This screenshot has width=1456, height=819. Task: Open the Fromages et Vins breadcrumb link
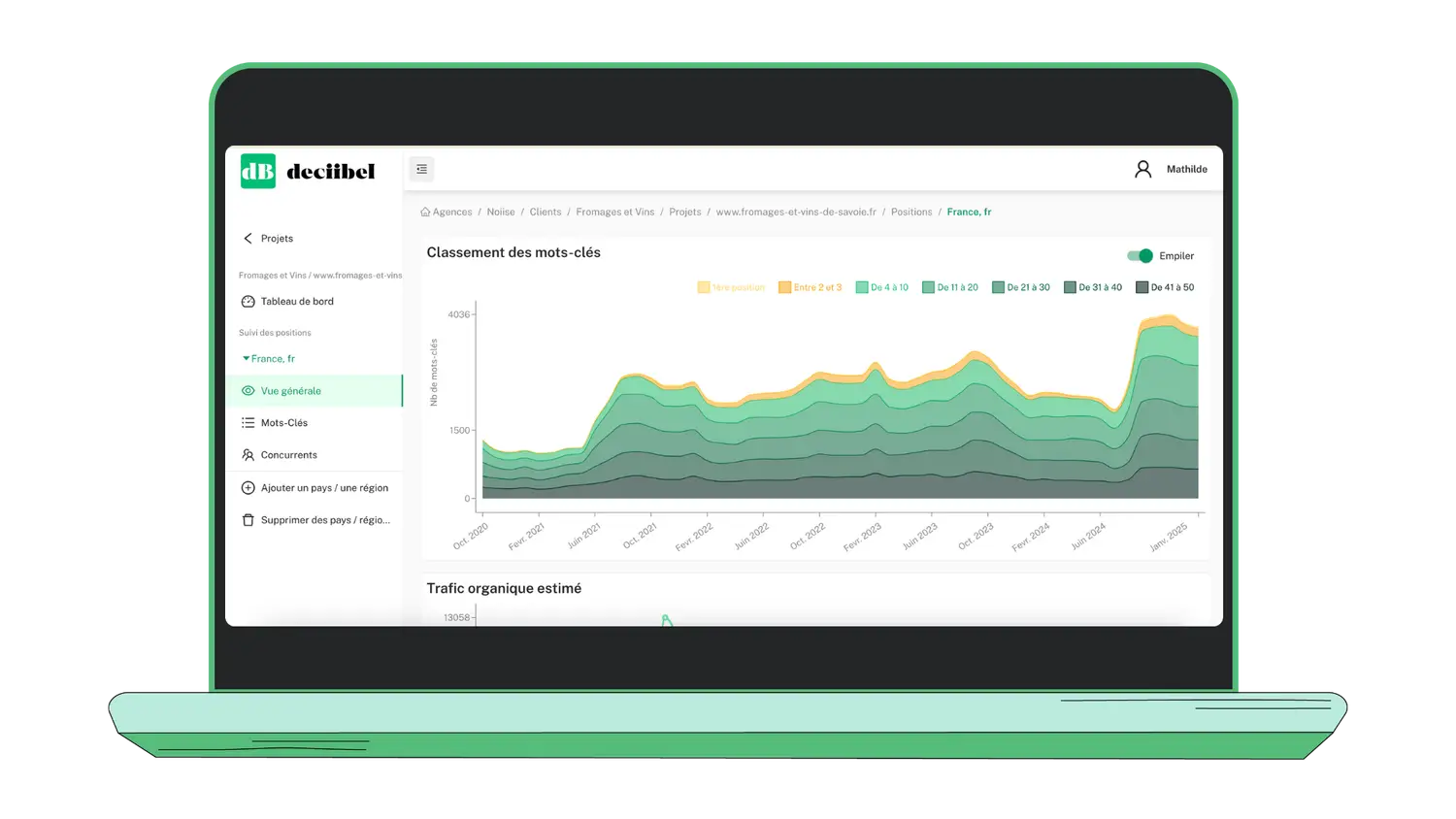tap(614, 212)
